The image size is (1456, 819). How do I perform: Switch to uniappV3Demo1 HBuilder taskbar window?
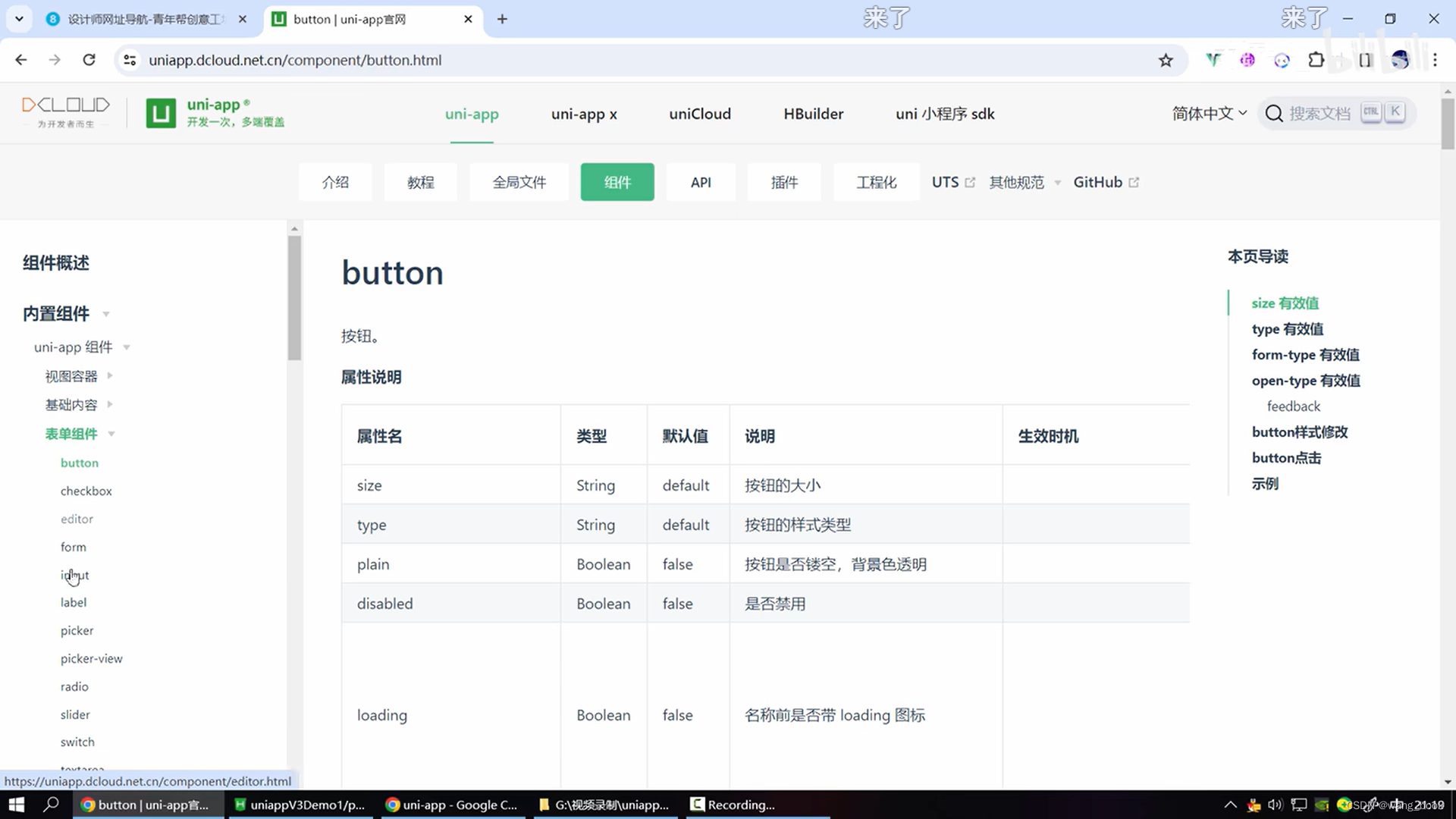[300, 805]
